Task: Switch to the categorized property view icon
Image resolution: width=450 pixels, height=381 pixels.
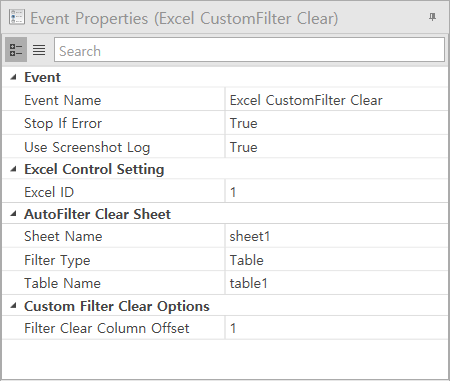Action: click(x=16, y=50)
